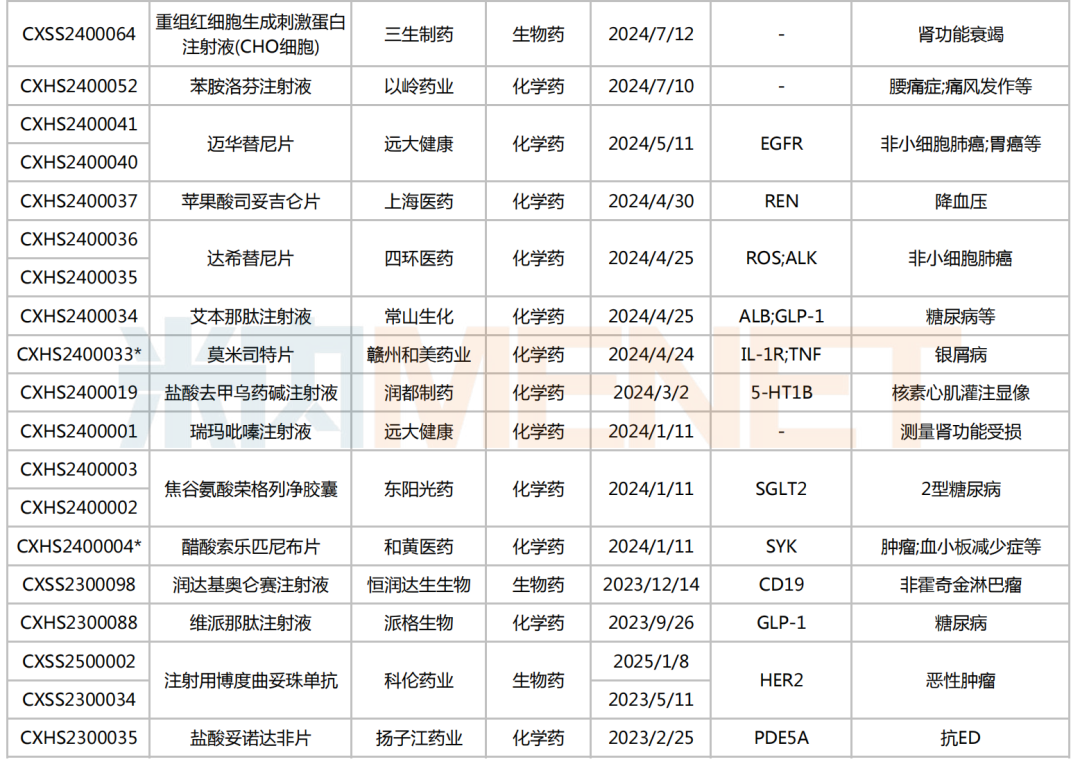Click drug name 迈华替尼片
Viewport: 1080px width, 764px height.
coord(250,143)
